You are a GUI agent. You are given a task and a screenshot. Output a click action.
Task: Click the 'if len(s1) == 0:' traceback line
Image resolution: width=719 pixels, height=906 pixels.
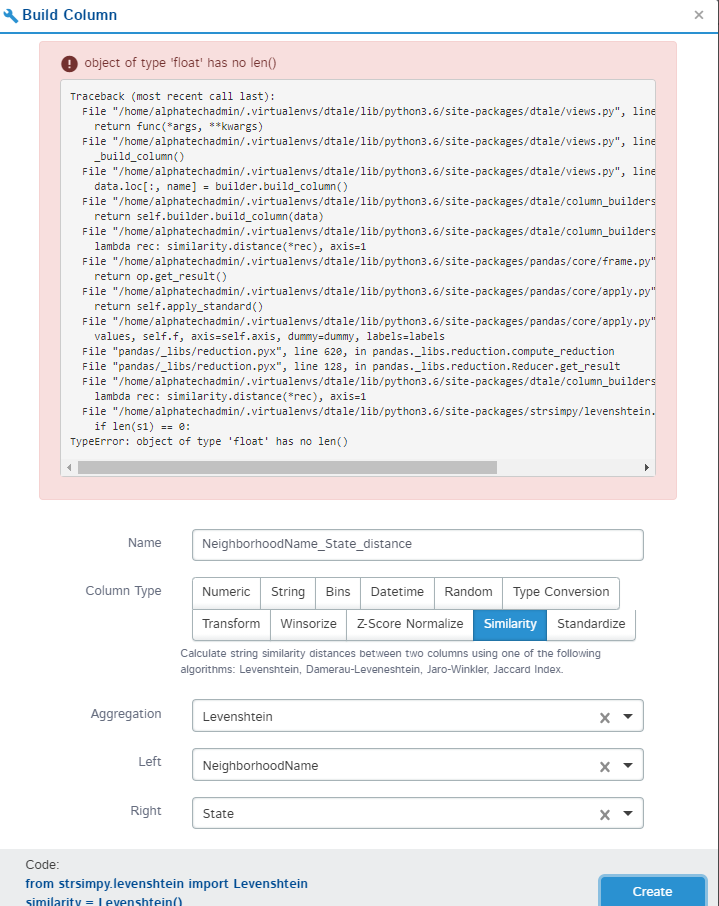(x=142, y=426)
